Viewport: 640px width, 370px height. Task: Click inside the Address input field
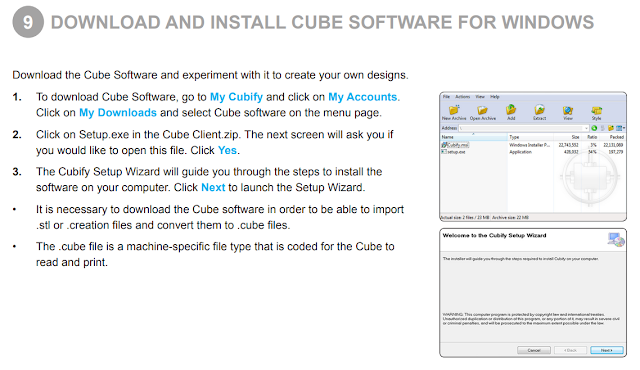pyautogui.click(x=524, y=128)
